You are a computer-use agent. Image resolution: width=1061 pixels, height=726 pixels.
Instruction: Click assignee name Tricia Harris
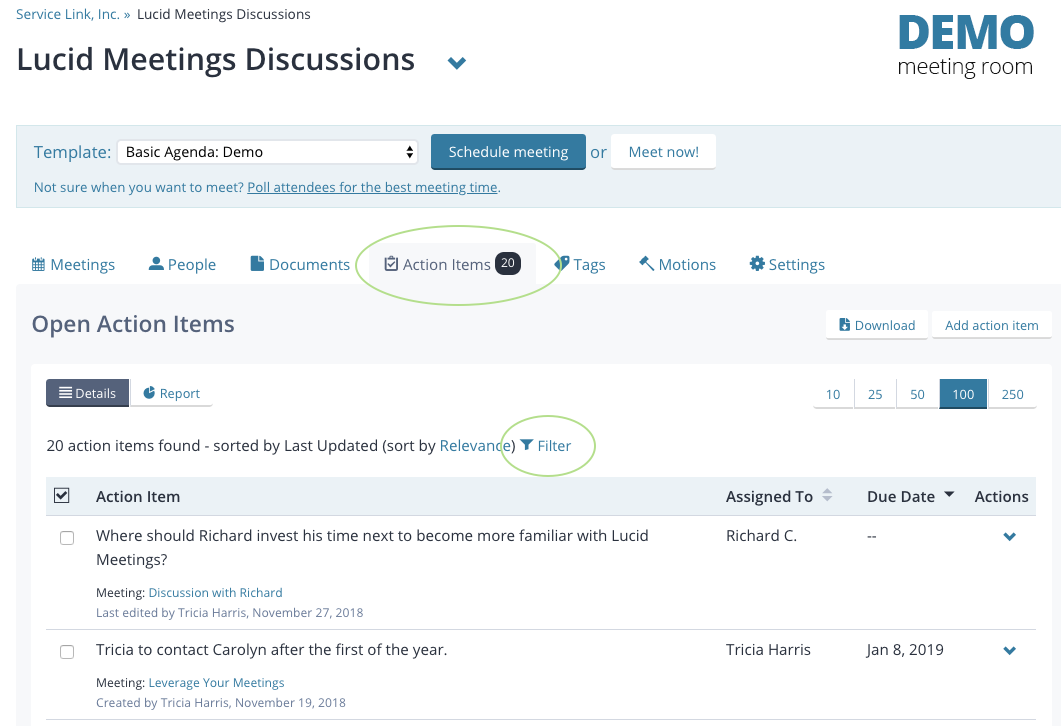click(768, 650)
